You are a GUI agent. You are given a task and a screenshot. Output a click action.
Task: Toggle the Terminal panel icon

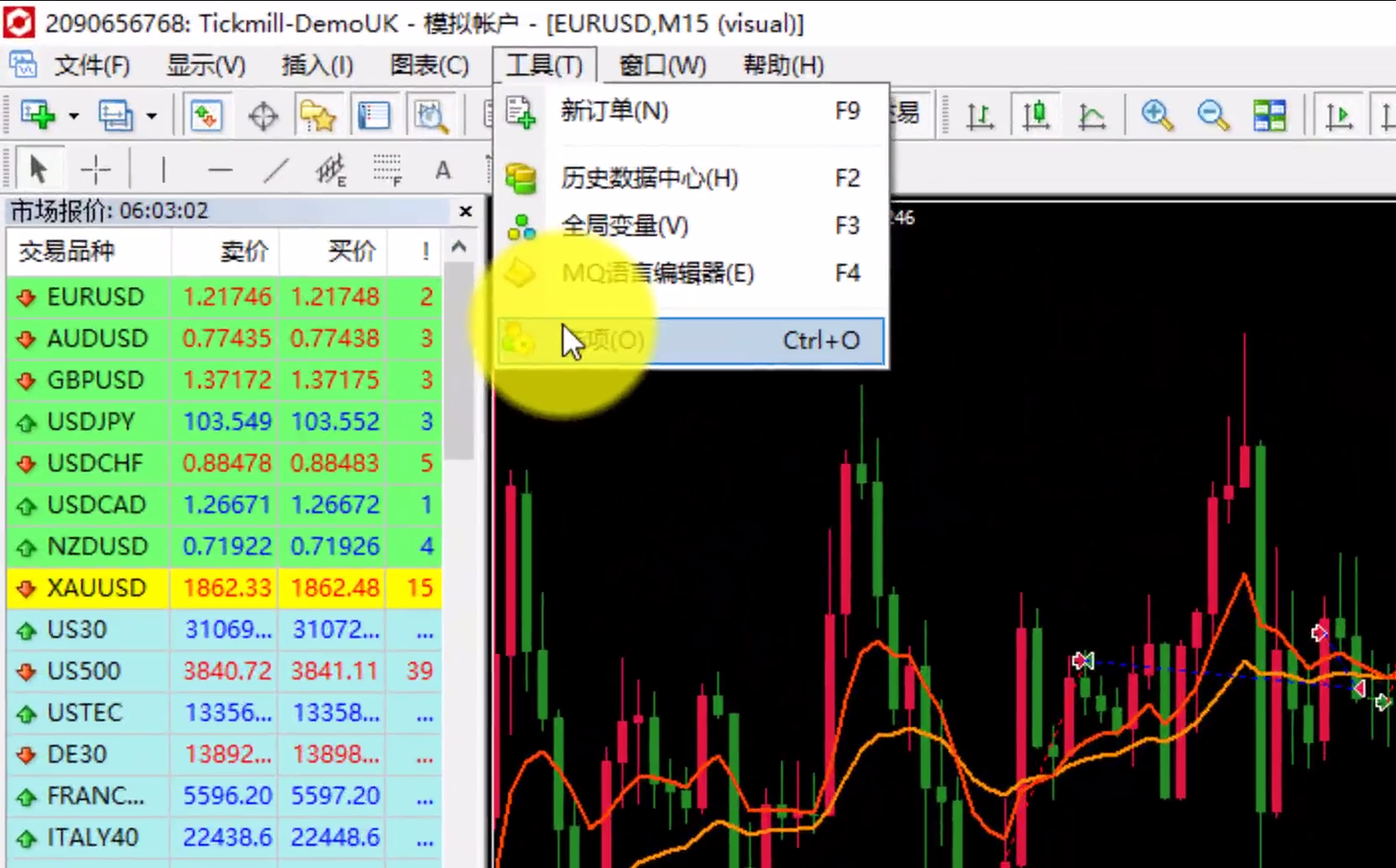point(374,115)
